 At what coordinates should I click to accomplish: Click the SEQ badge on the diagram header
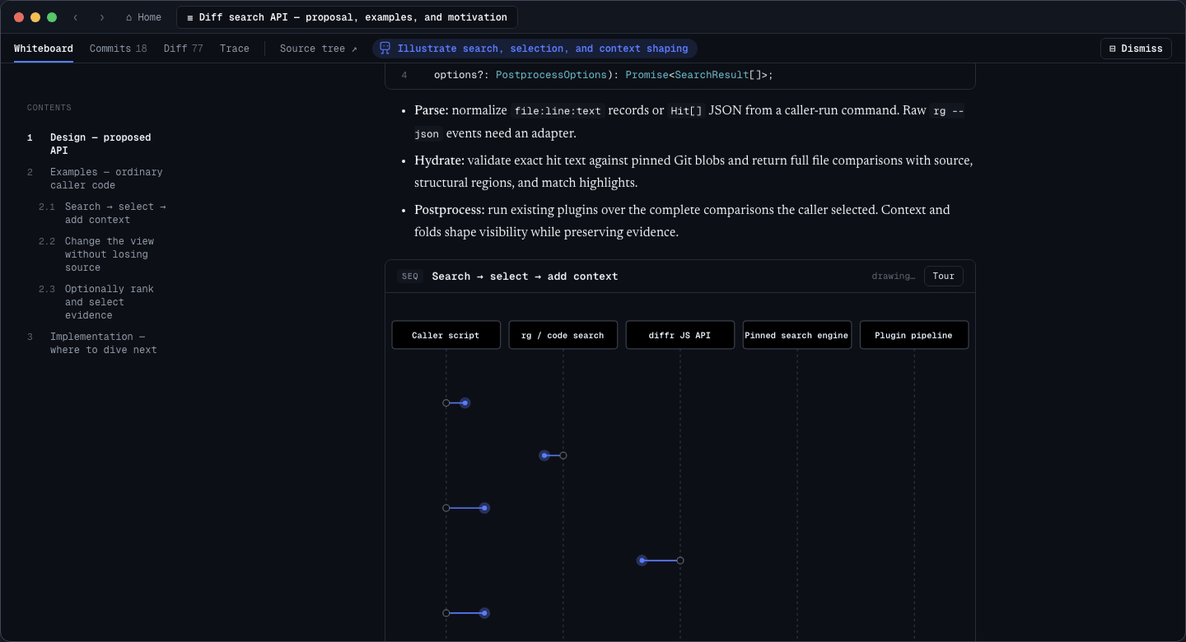[410, 277]
